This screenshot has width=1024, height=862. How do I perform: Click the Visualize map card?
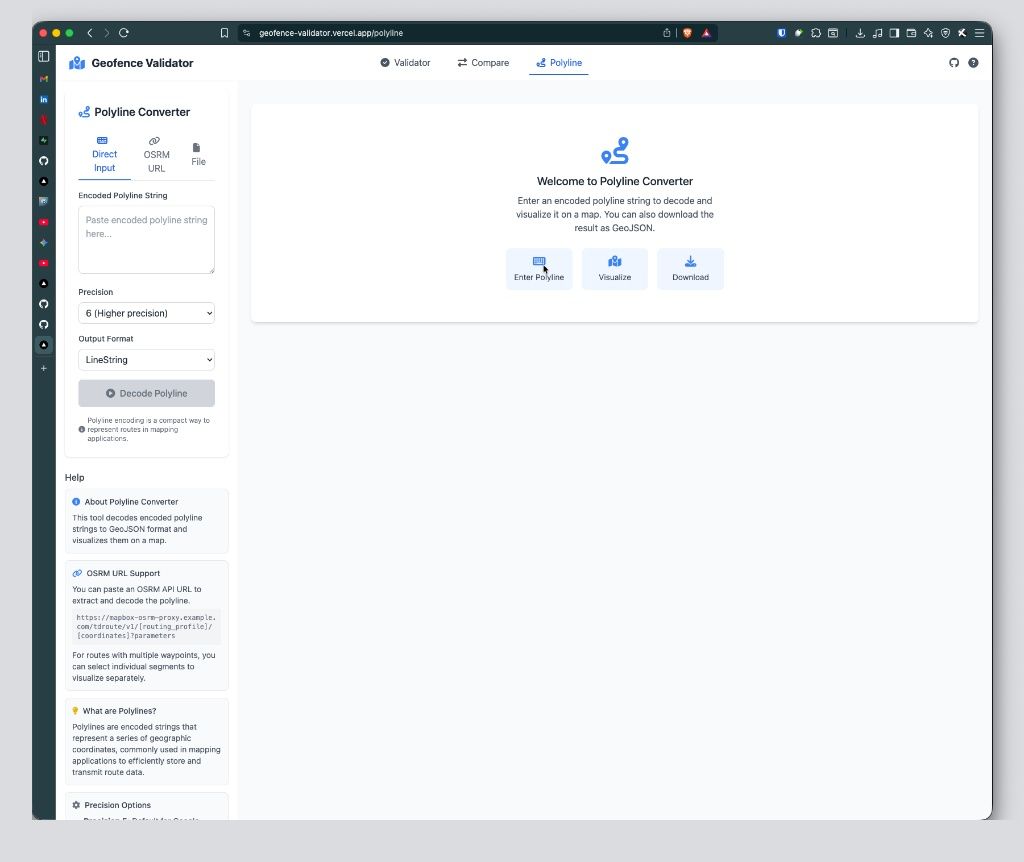pyautogui.click(x=615, y=269)
